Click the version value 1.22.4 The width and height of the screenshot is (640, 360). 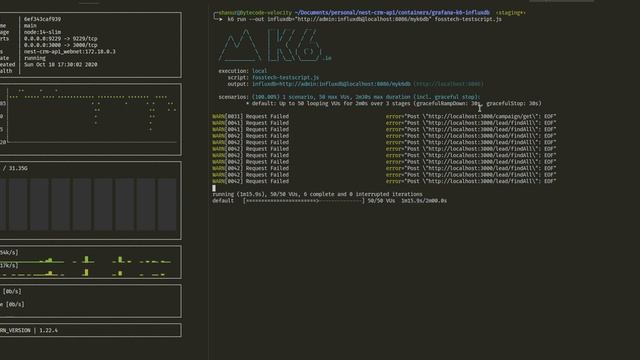[49, 331]
